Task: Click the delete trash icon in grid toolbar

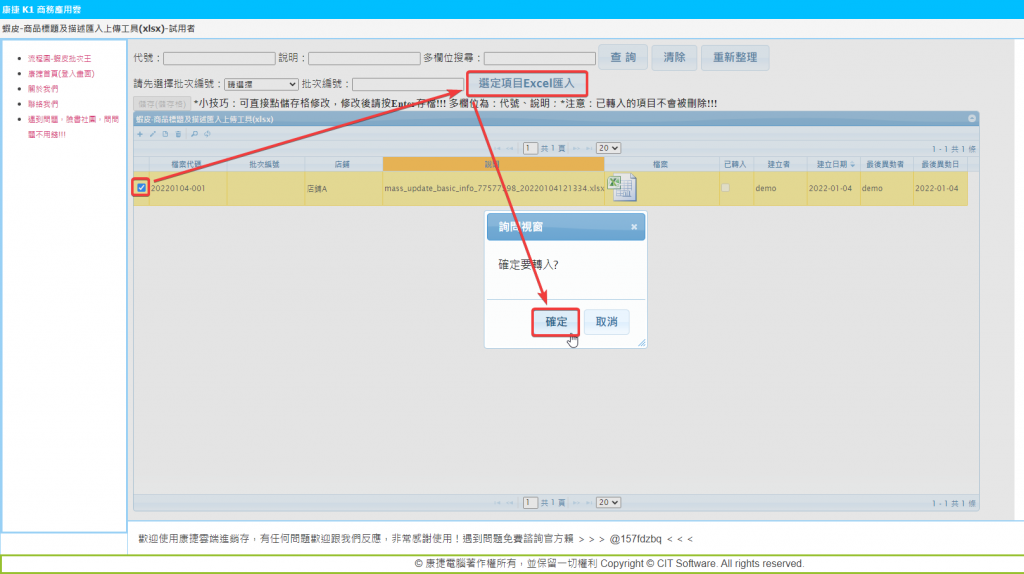Action: (178, 134)
